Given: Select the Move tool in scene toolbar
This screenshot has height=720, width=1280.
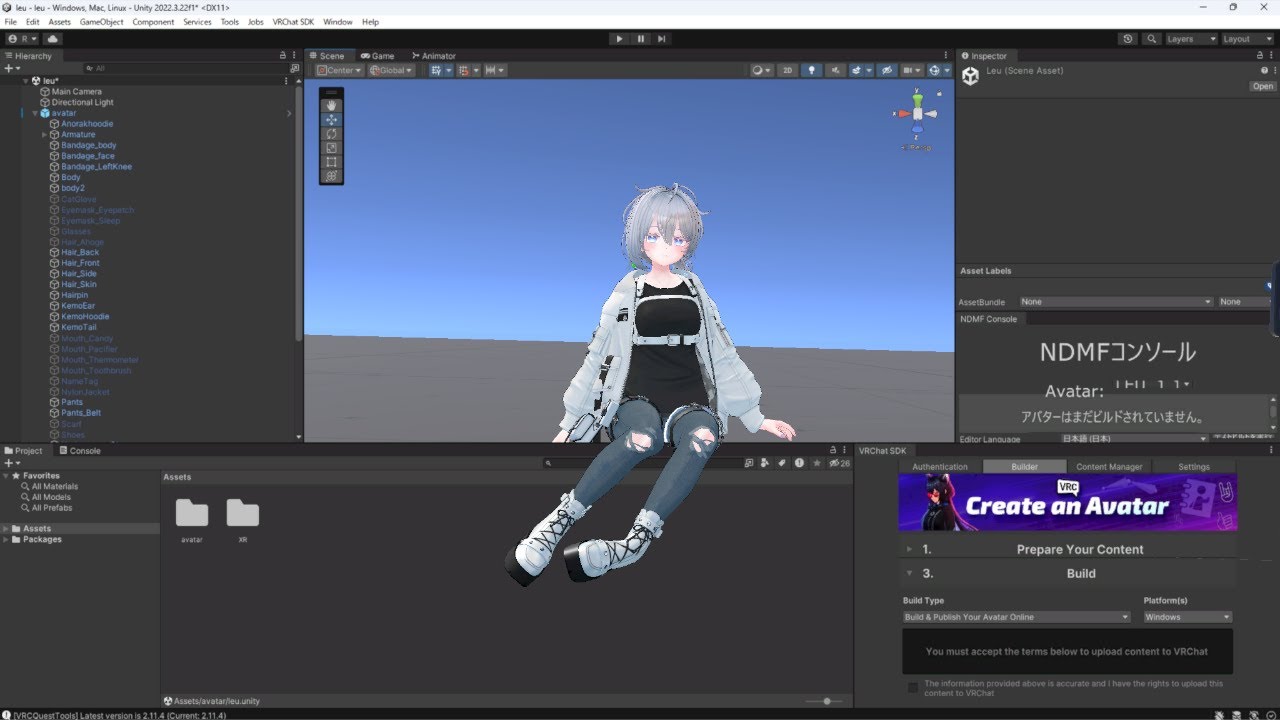Looking at the screenshot, I should (332, 119).
